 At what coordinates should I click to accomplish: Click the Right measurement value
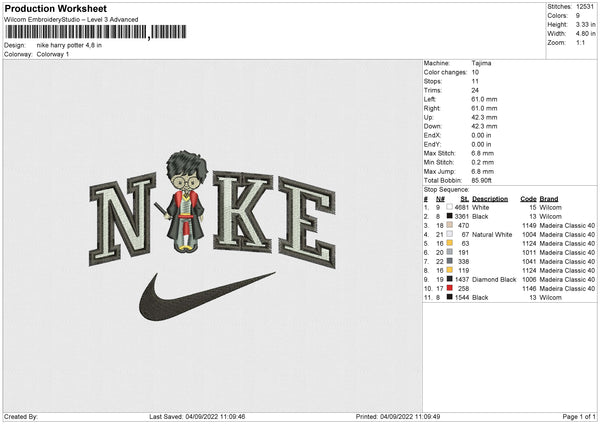pos(484,108)
